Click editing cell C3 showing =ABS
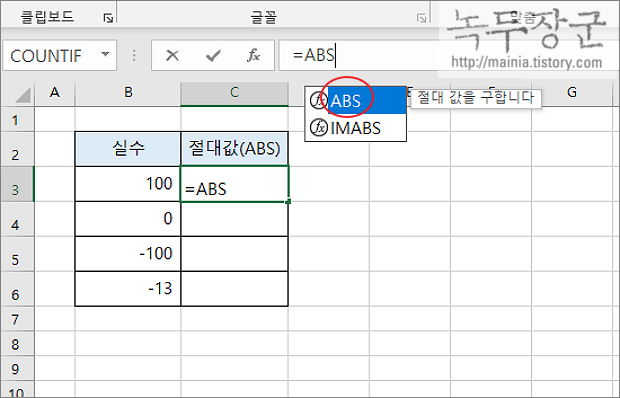 coord(234,184)
